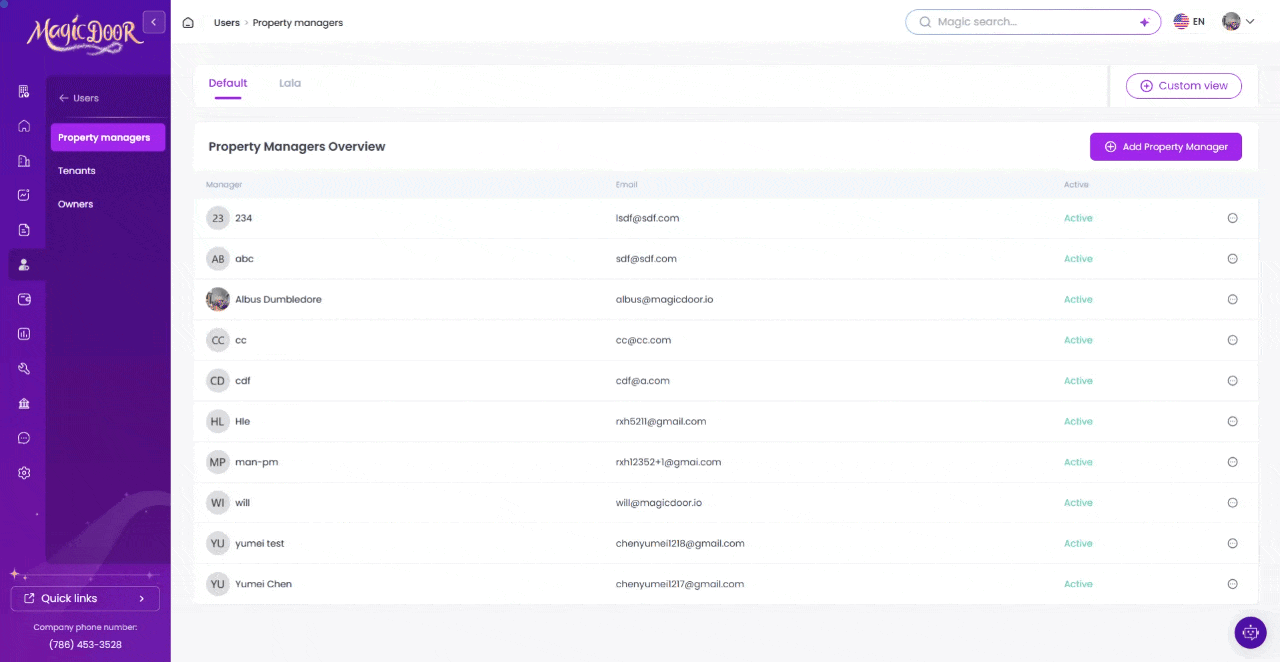Screen dimensions: 1280x662
Task: Switch to the Lala view tab
Action: 289,83
